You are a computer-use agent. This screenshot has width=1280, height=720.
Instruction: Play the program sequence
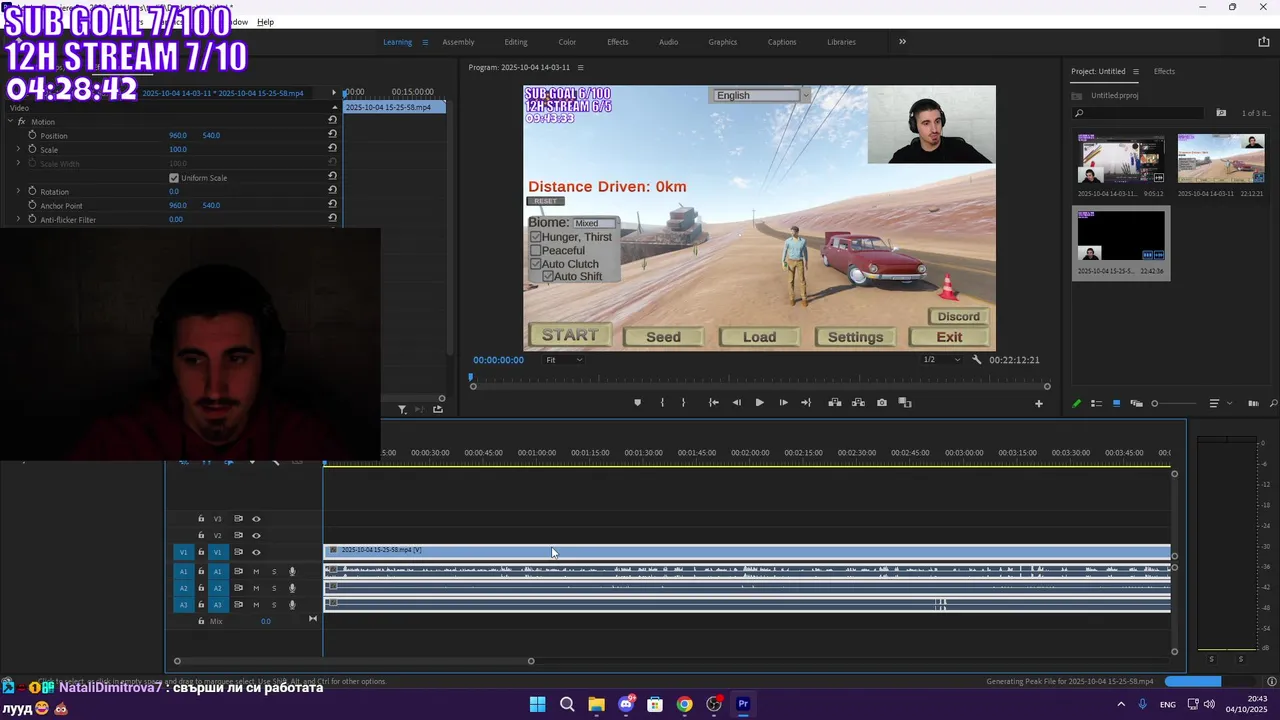(759, 403)
